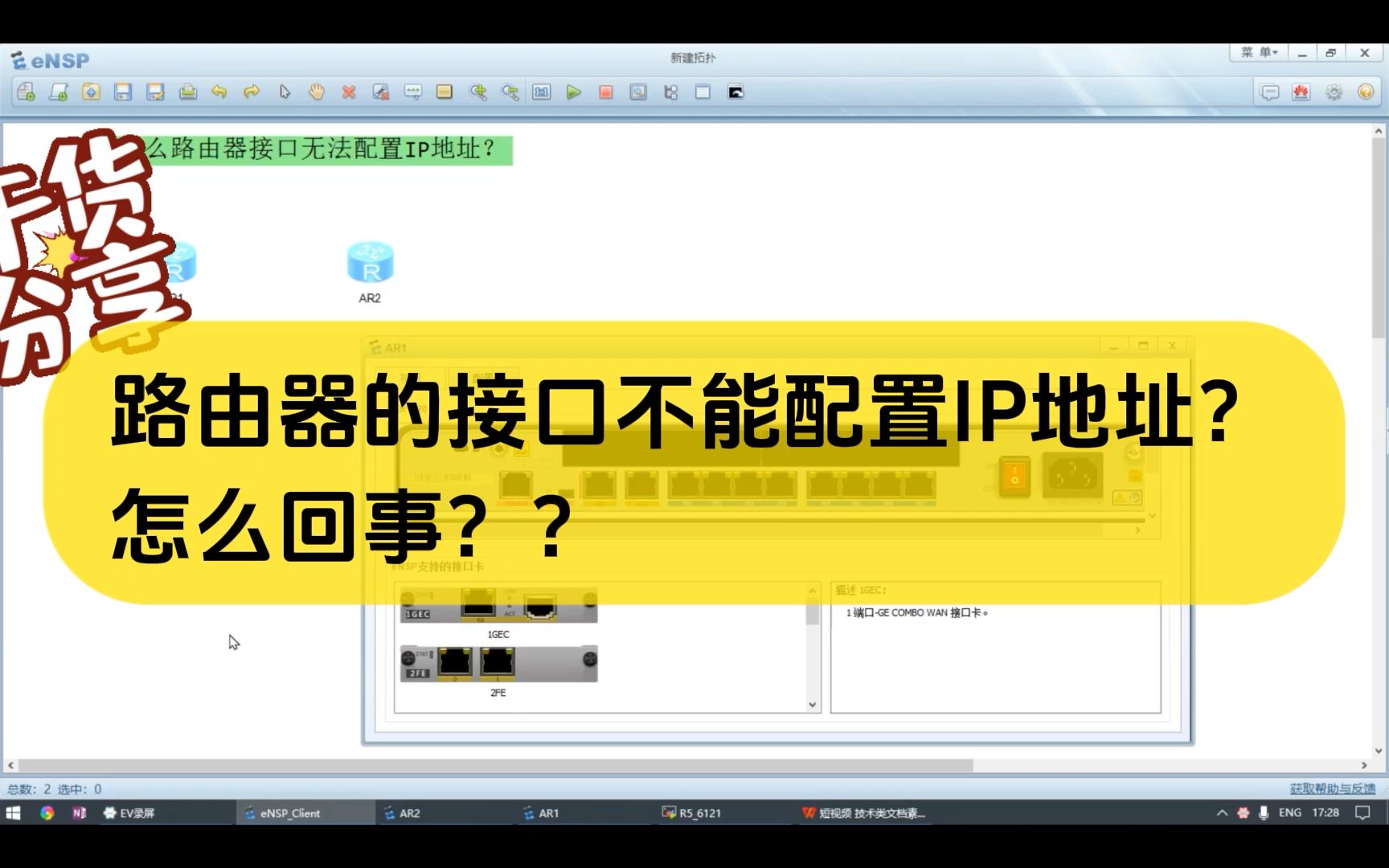Select the text note tool

pos(413,92)
